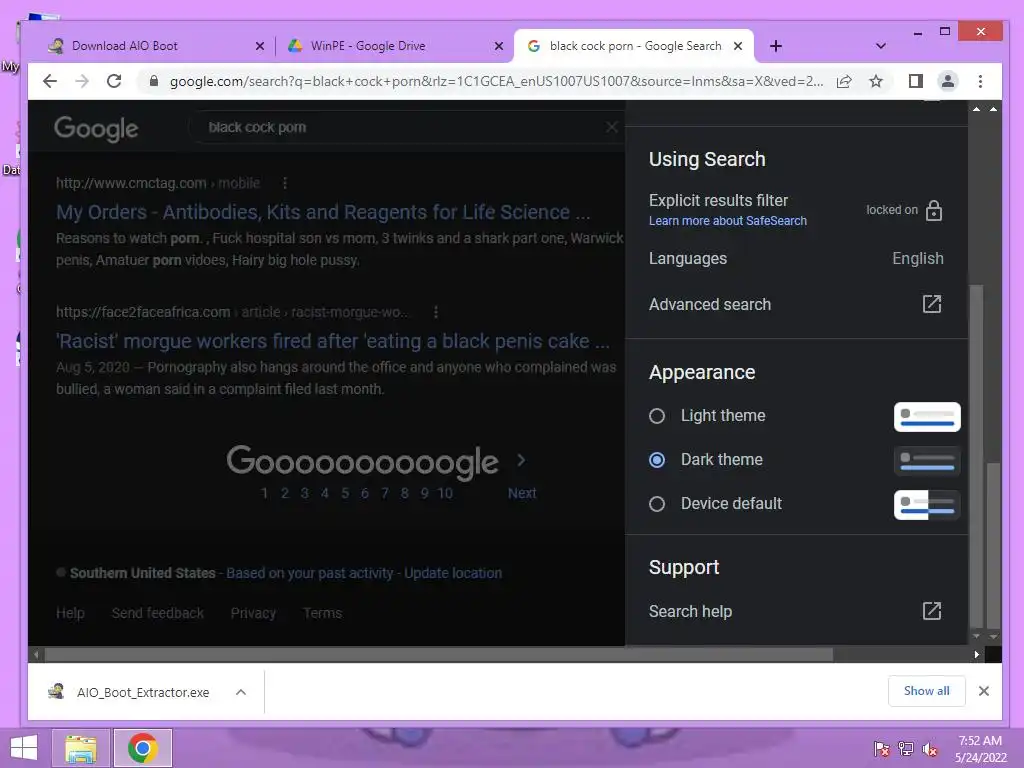Reload the page with refresh icon
Screen dimensions: 1024x768
coord(114,81)
